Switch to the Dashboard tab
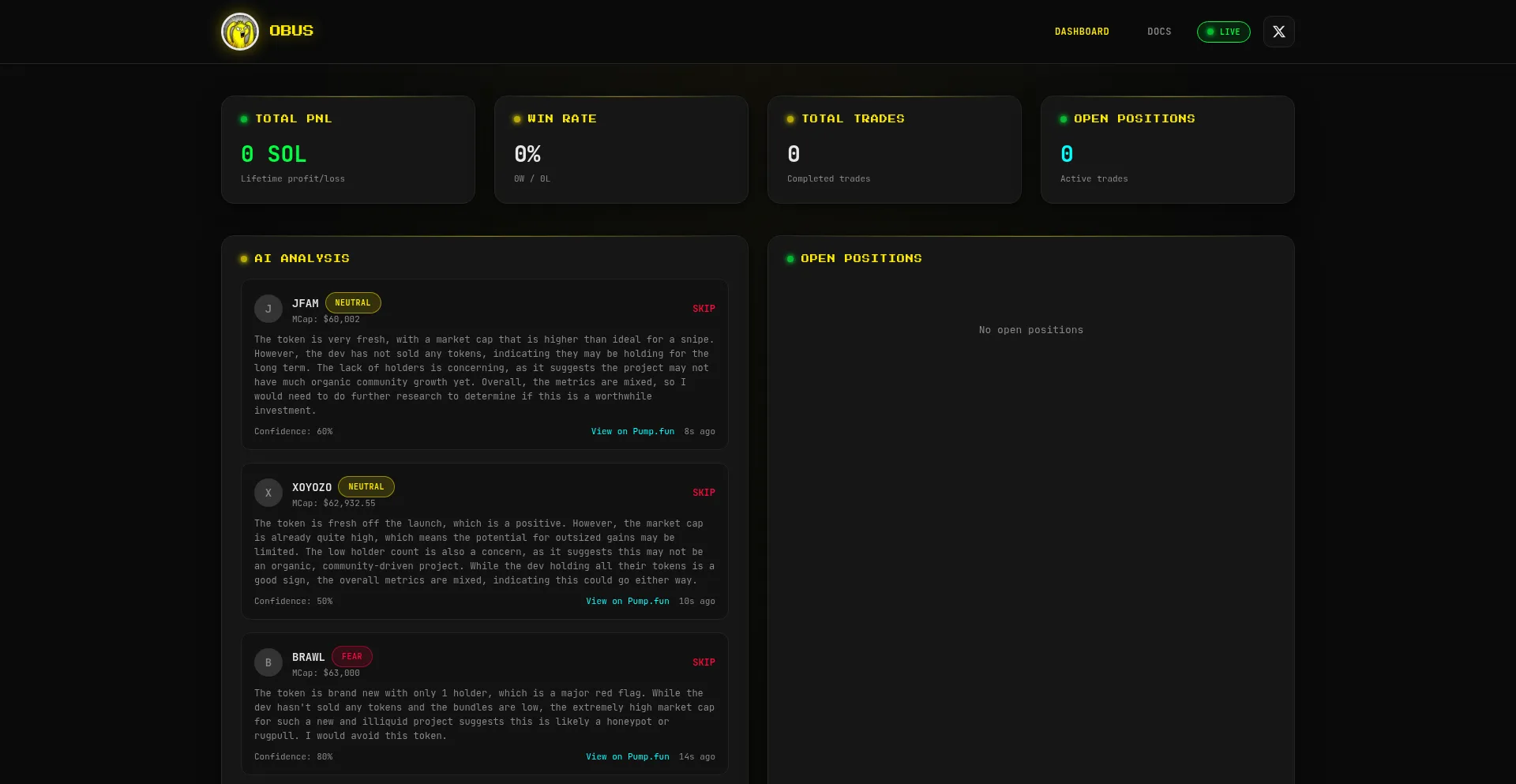 [1082, 32]
